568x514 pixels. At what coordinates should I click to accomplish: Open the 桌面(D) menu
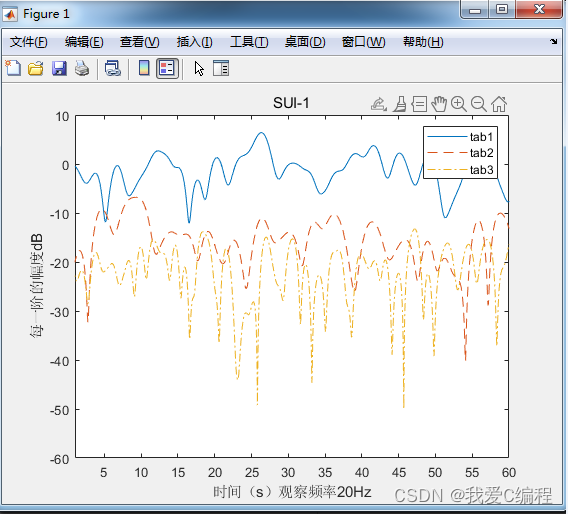(x=305, y=42)
